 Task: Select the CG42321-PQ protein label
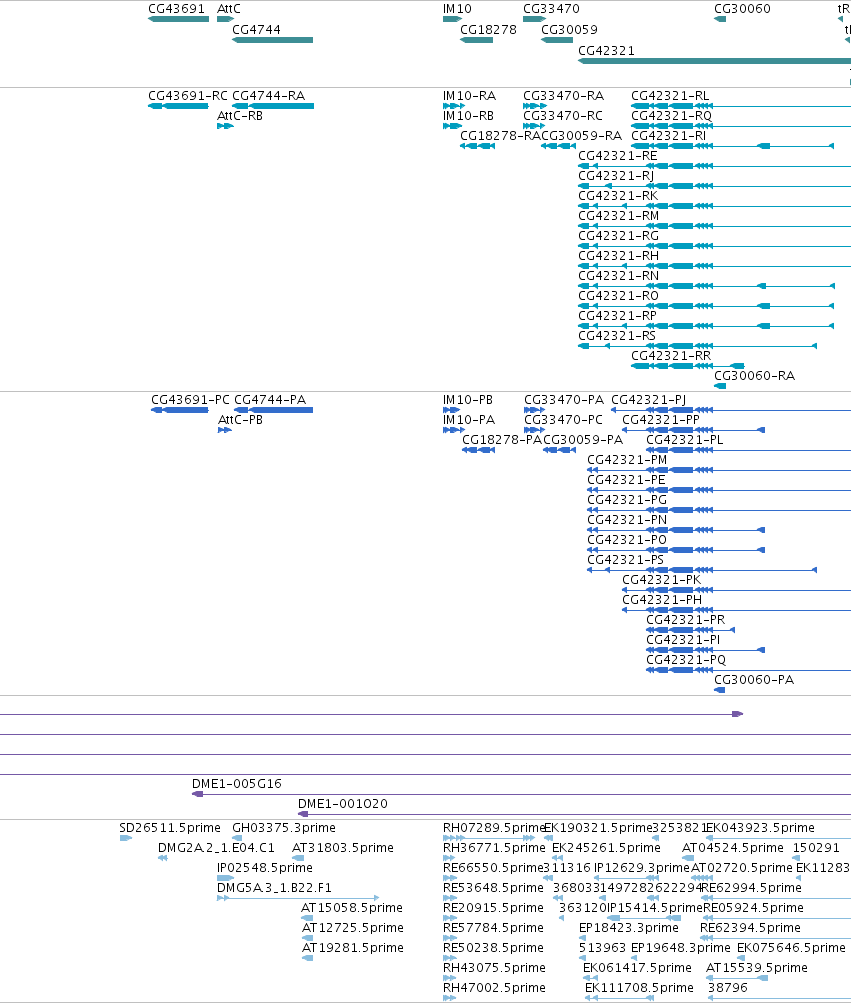point(686,660)
